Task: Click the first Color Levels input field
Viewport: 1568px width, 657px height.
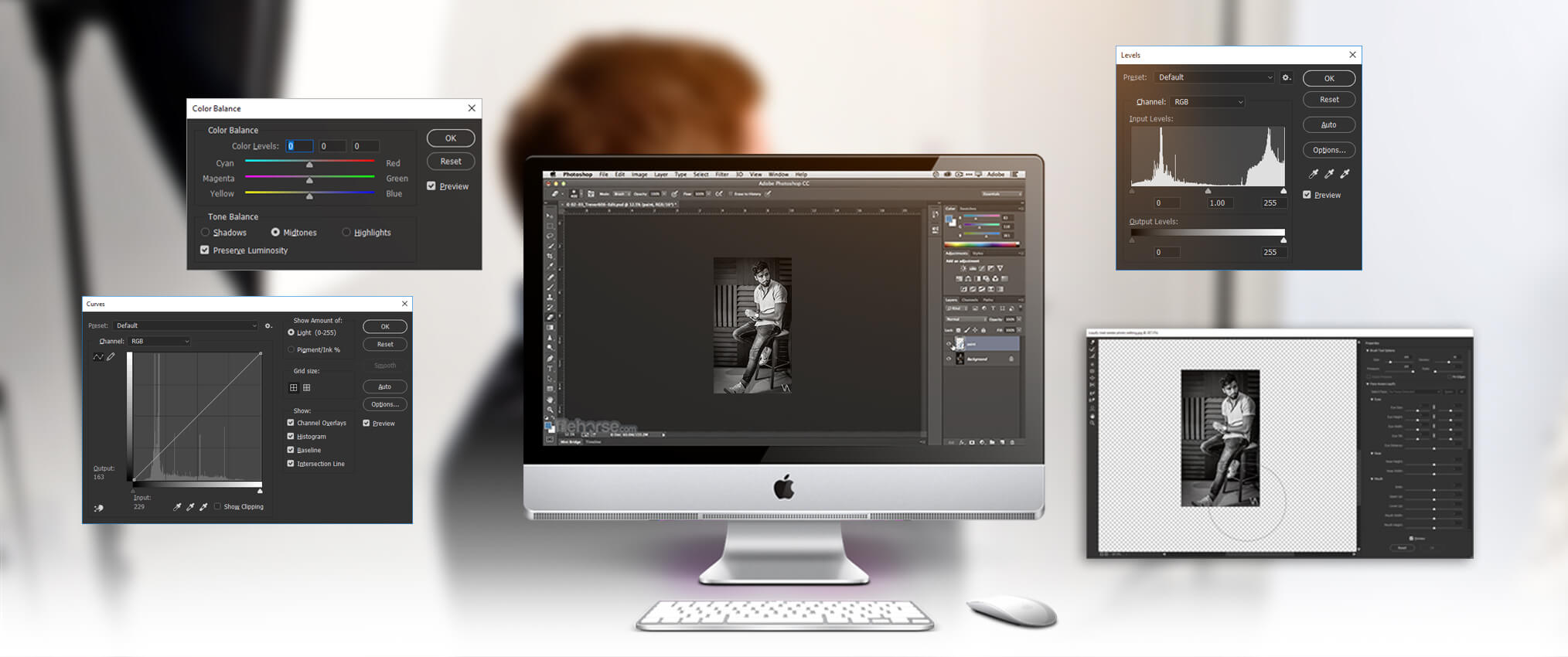Action: tap(299, 145)
